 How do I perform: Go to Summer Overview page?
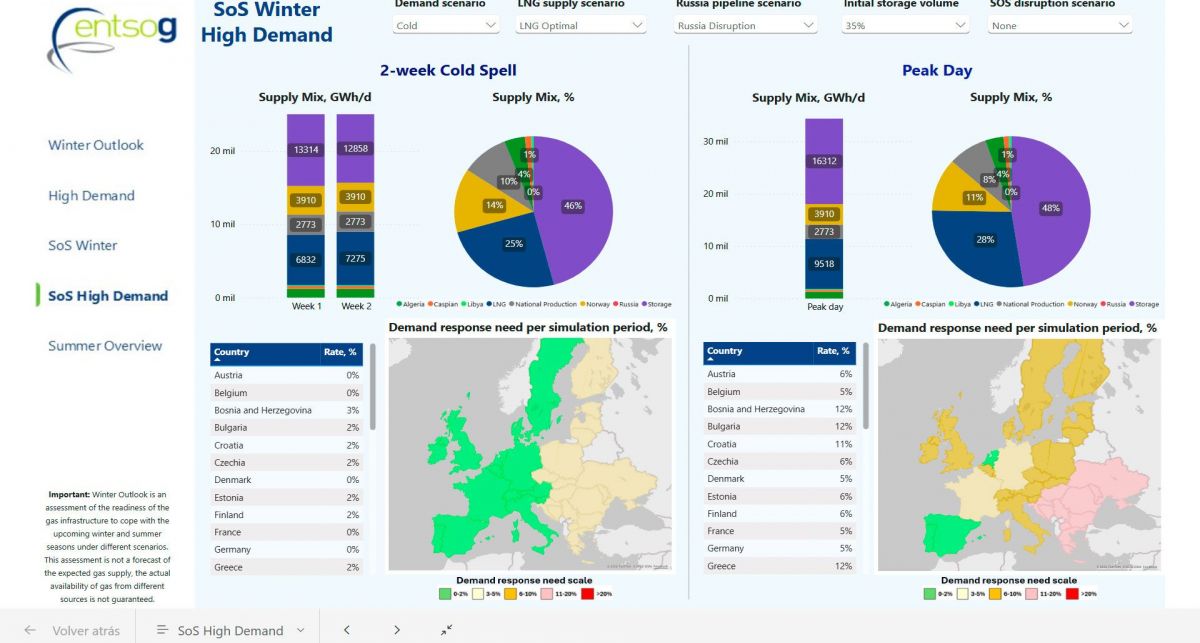tap(105, 346)
